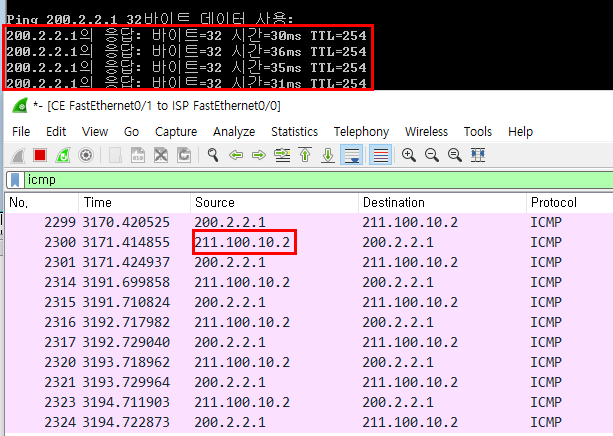This screenshot has height=436, width=613.
Task: Save the capture file icon
Action: pyautogui.click(x=138, y=155)
